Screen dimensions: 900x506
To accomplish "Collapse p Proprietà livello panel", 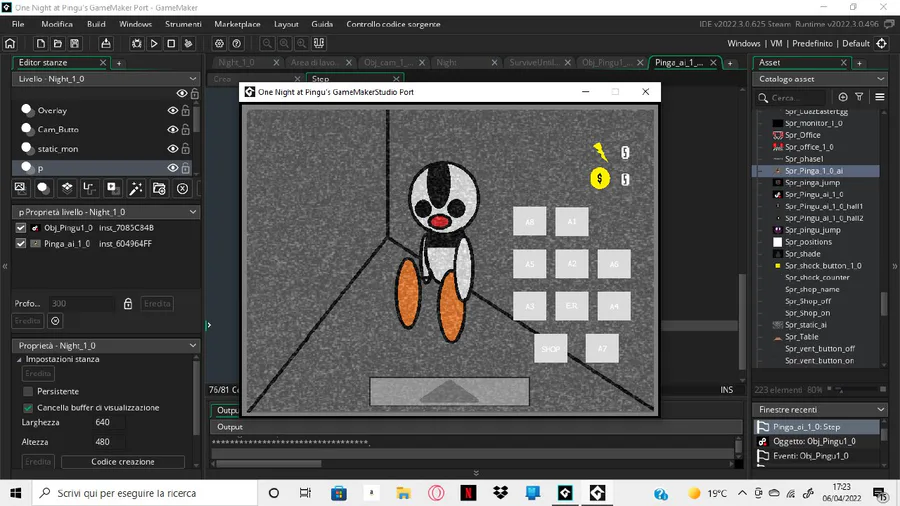I will coord(193,212).
